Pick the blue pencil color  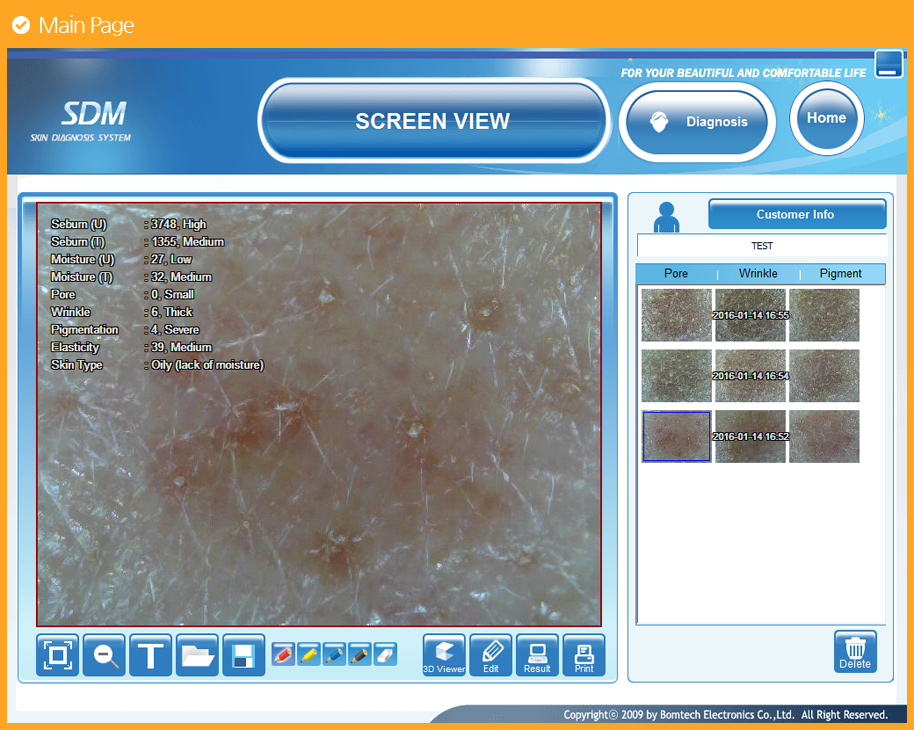tap(334, 655)
